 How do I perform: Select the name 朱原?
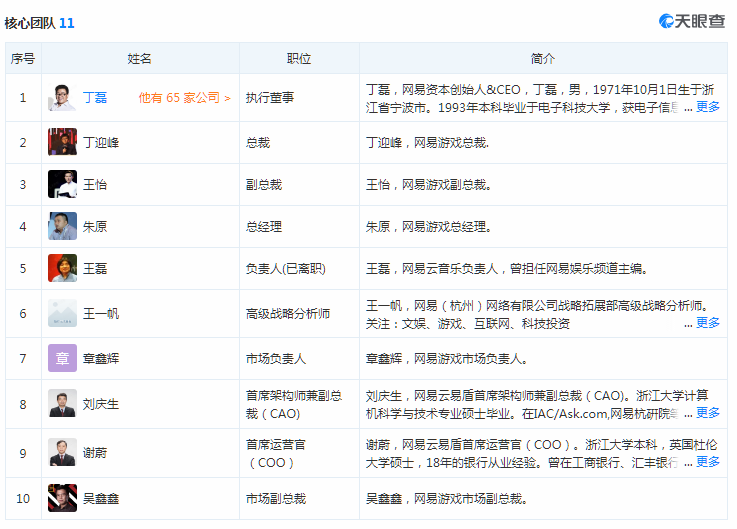[x=95, y=227]
